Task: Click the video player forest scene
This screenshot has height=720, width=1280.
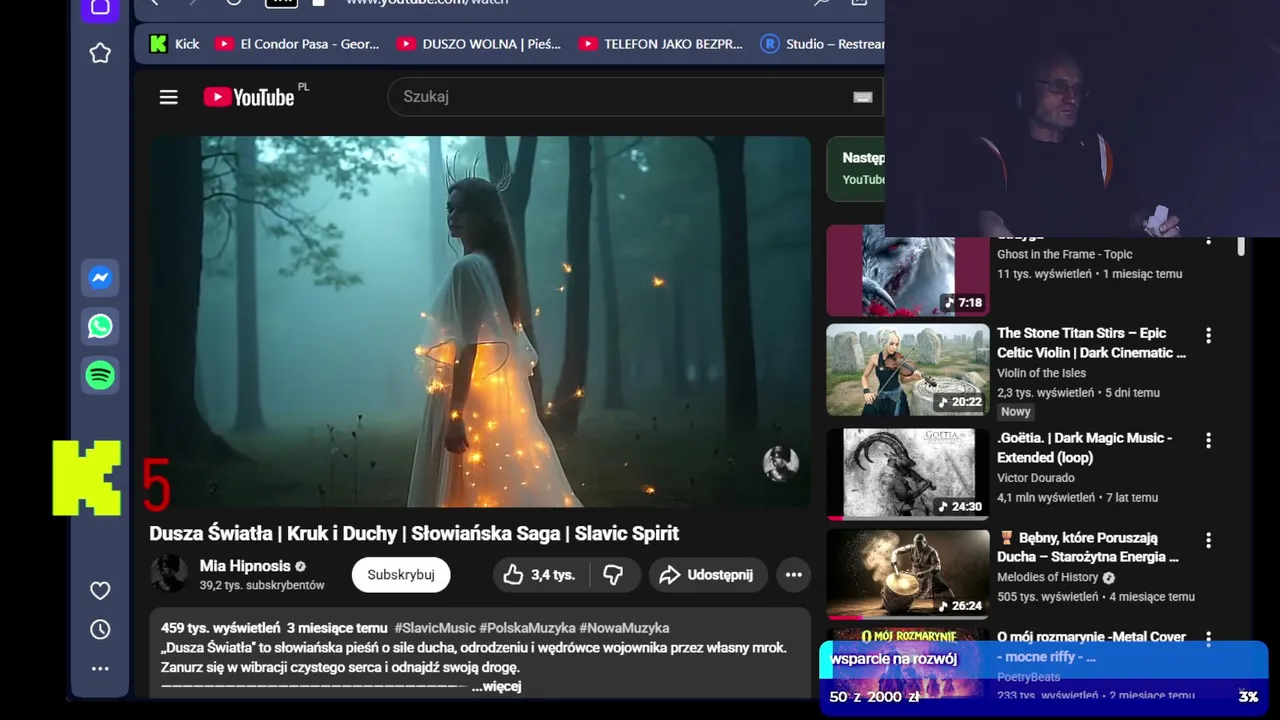Action: click(480, 322)
